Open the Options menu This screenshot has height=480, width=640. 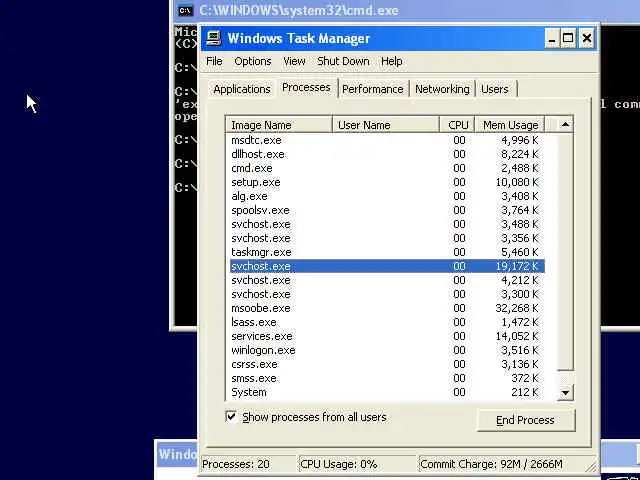pyautogui.click(x=253, y=61)
